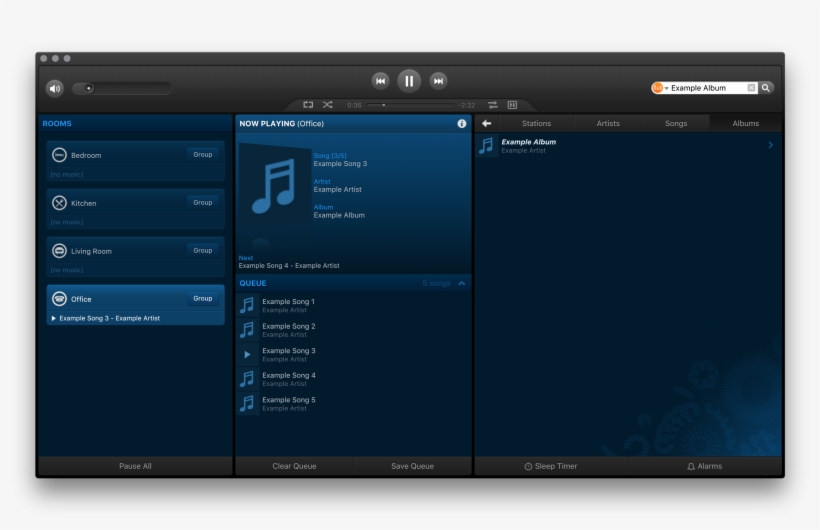The width and height of the screenshot is (820, 530).
Task: Click Example Artist in Now Playing
Action: (337, 189)
